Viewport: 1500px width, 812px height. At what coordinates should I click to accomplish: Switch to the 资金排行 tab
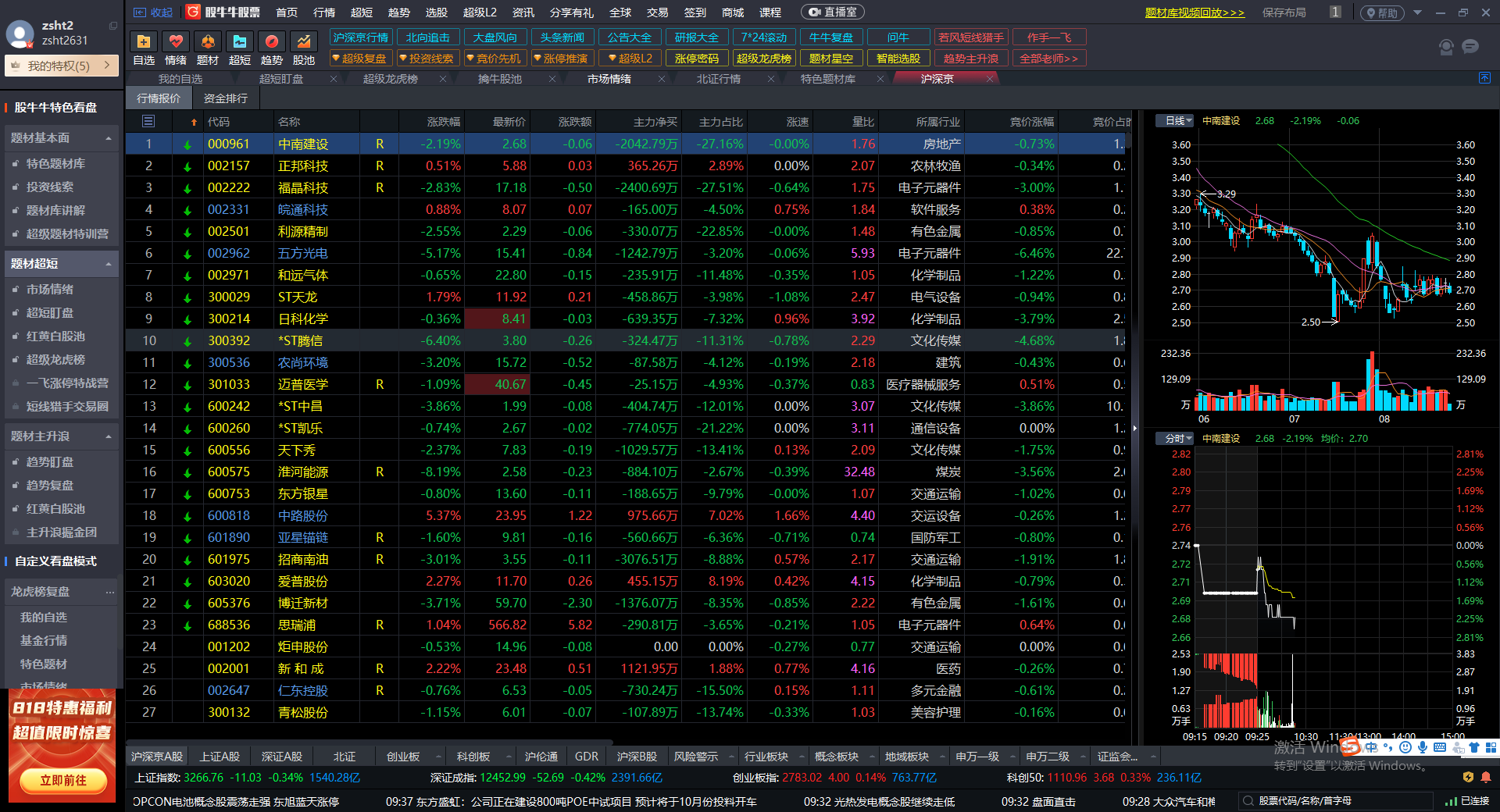(x=226, y=98)
